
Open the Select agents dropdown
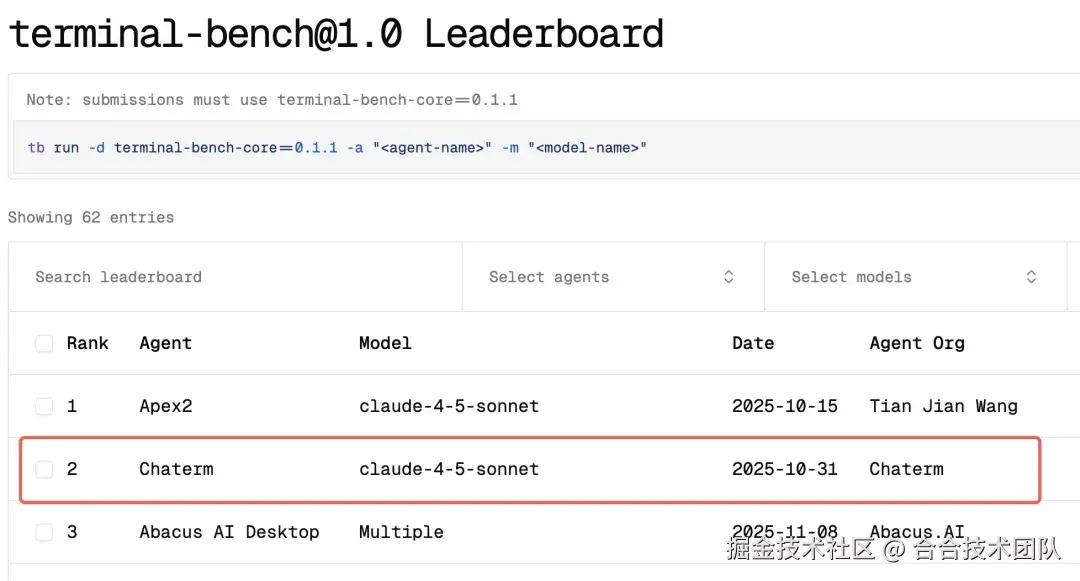pos(612,277)
